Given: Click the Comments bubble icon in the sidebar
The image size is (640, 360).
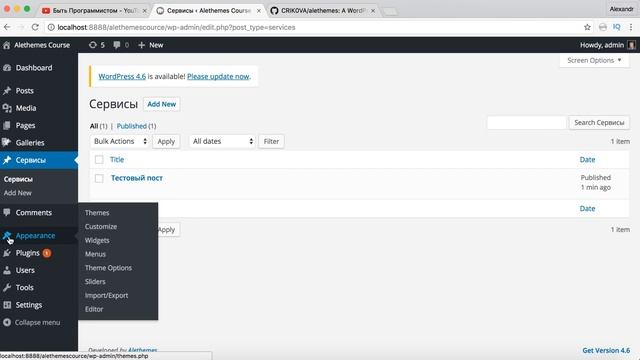Looking at the screenshot, I should (7, 212).
